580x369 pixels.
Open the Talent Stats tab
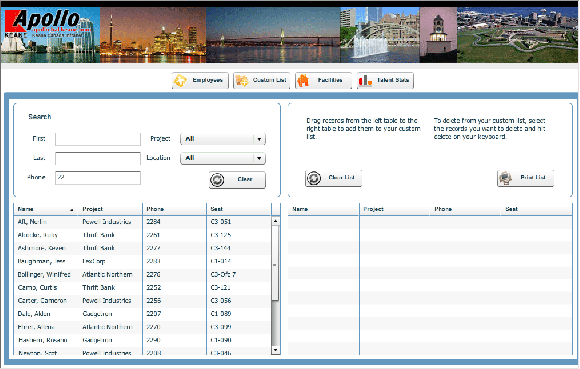click(385, 80)
